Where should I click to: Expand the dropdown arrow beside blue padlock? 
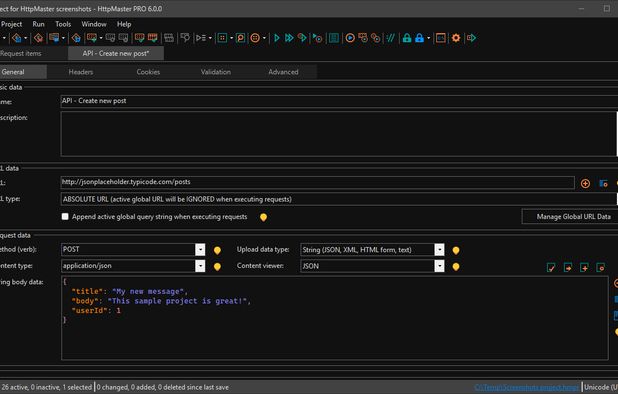click(428, 38)
